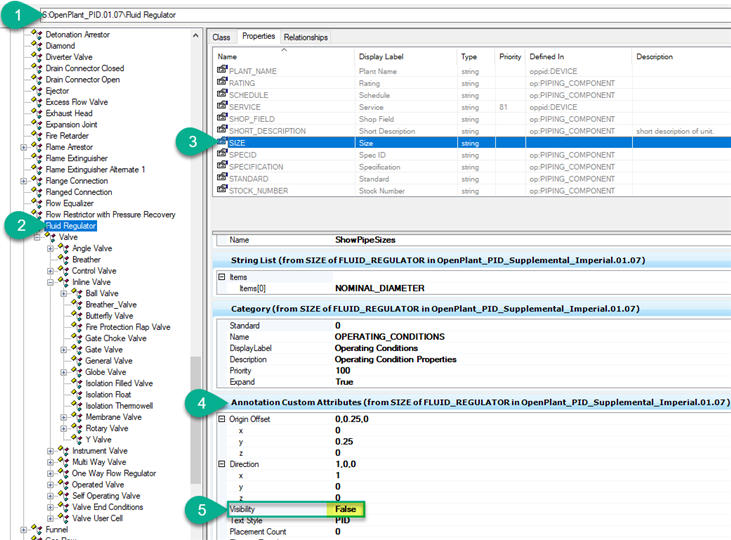Click the Y Valve class icon

[x=77, y=439]
